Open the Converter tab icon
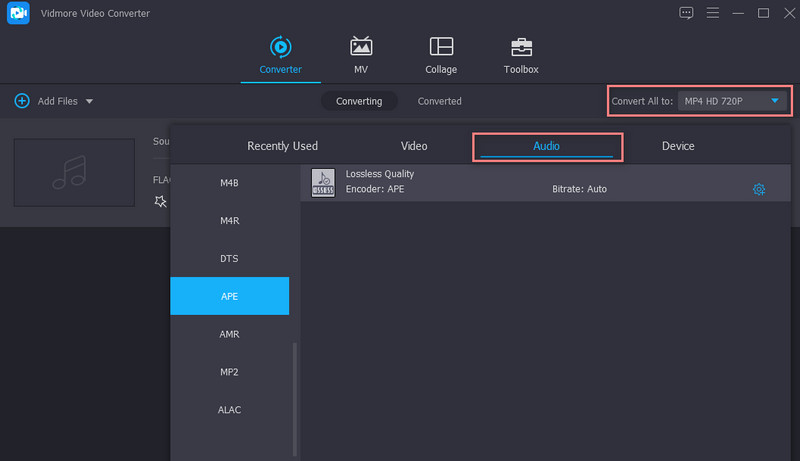Screen dimensions: 800x461 (280, 47)
